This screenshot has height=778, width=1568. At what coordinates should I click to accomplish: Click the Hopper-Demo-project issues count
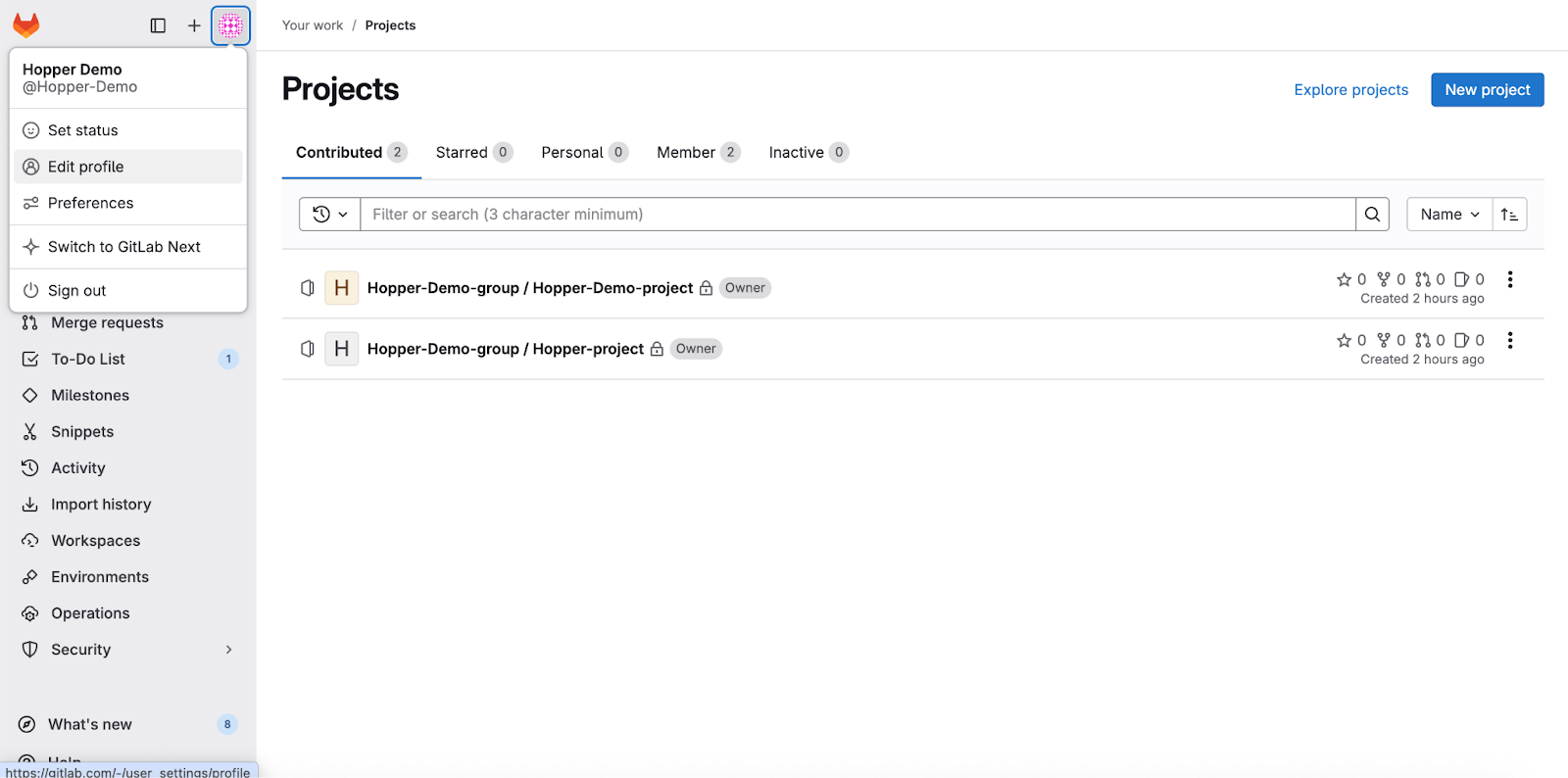[x=1470, y=279]
